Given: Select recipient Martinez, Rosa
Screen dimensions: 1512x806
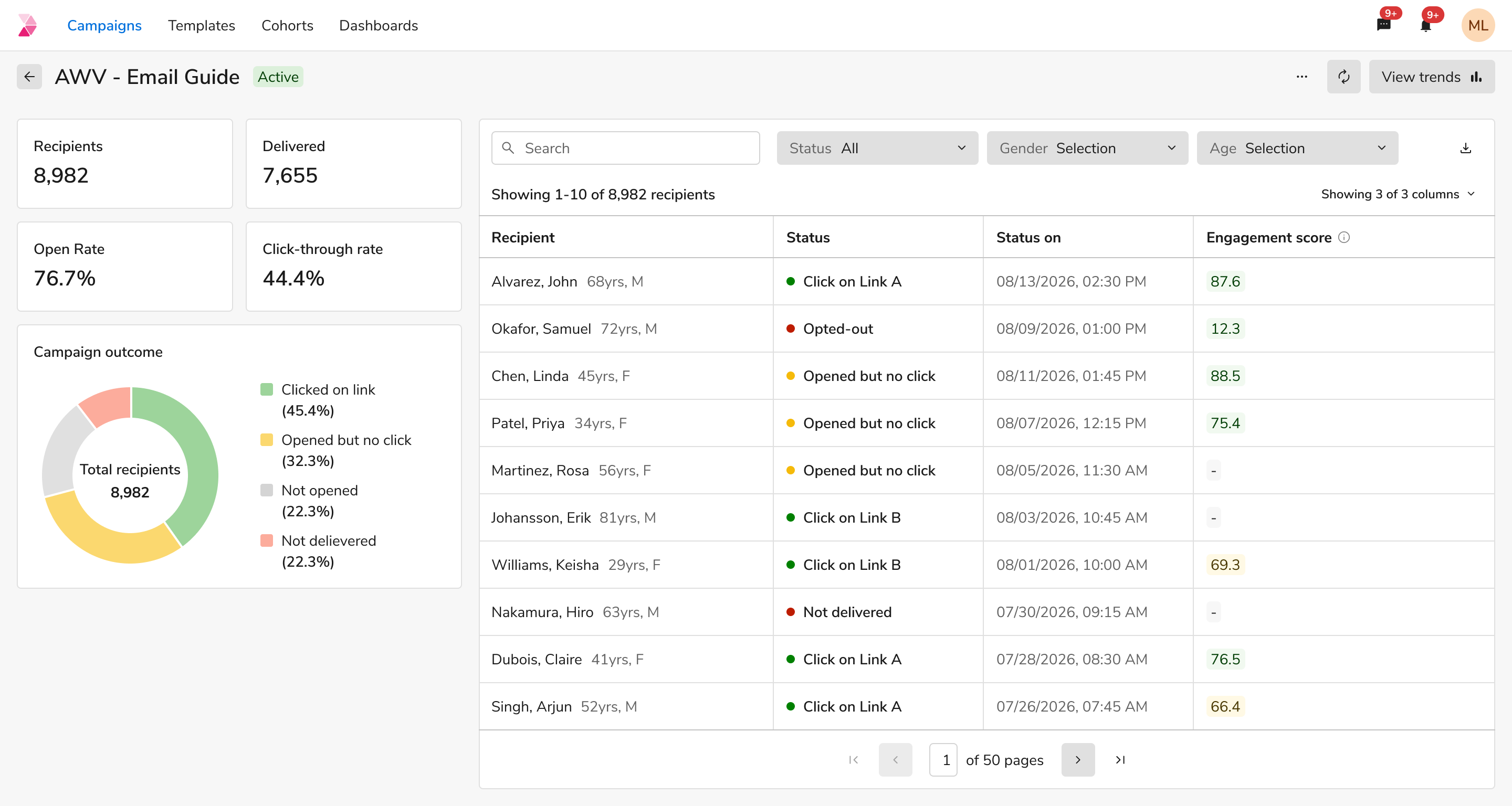Looking at the screenshot, I should click(540, 471).
